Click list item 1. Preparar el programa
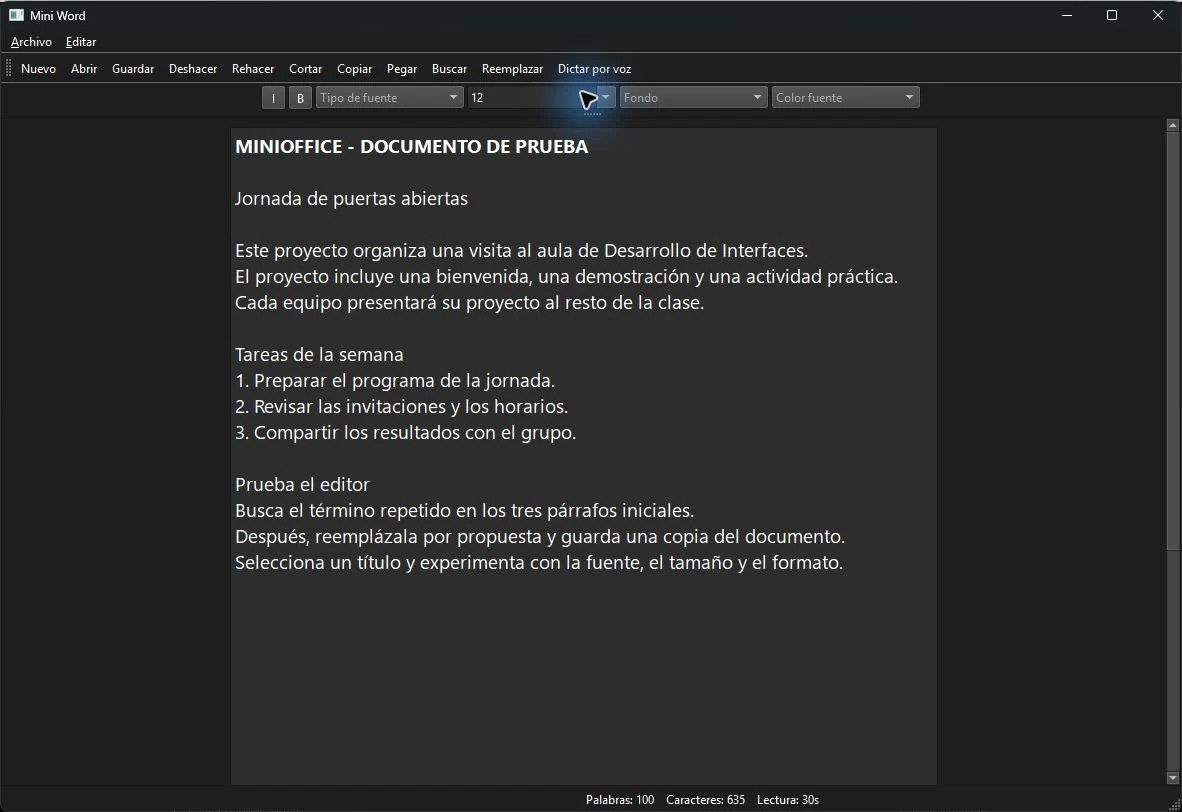The height and width of the screenshot is (812, 1182). (395, 381)
